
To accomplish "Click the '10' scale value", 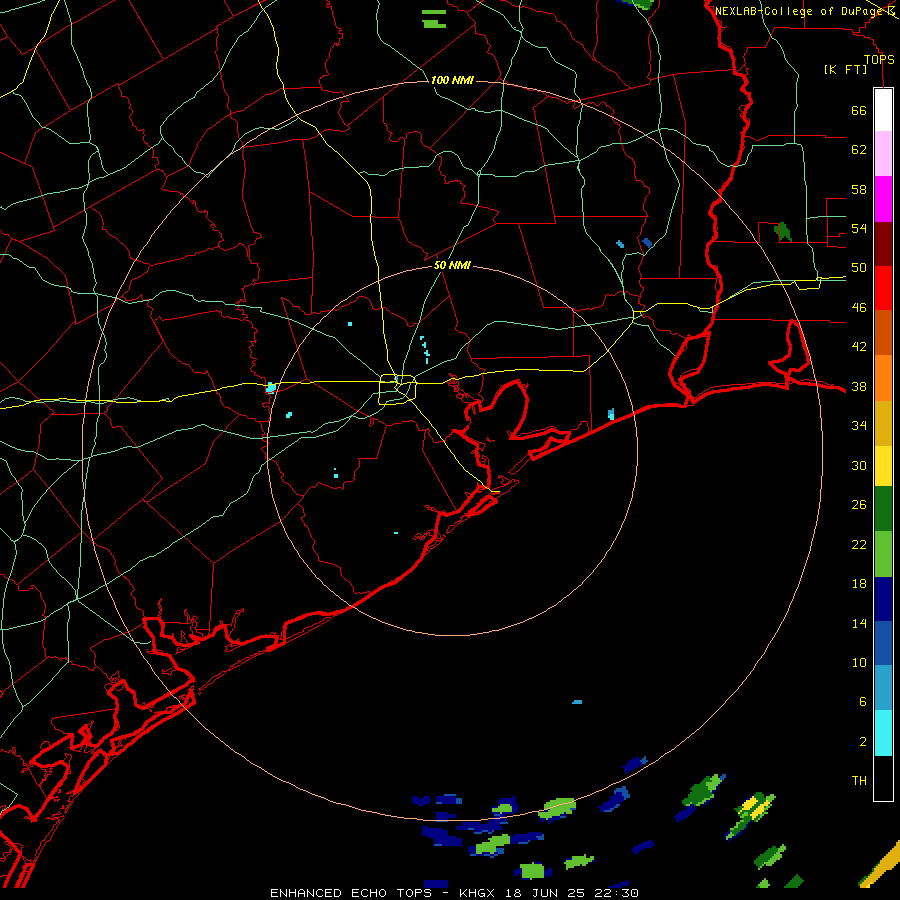I will coord(859,663).
